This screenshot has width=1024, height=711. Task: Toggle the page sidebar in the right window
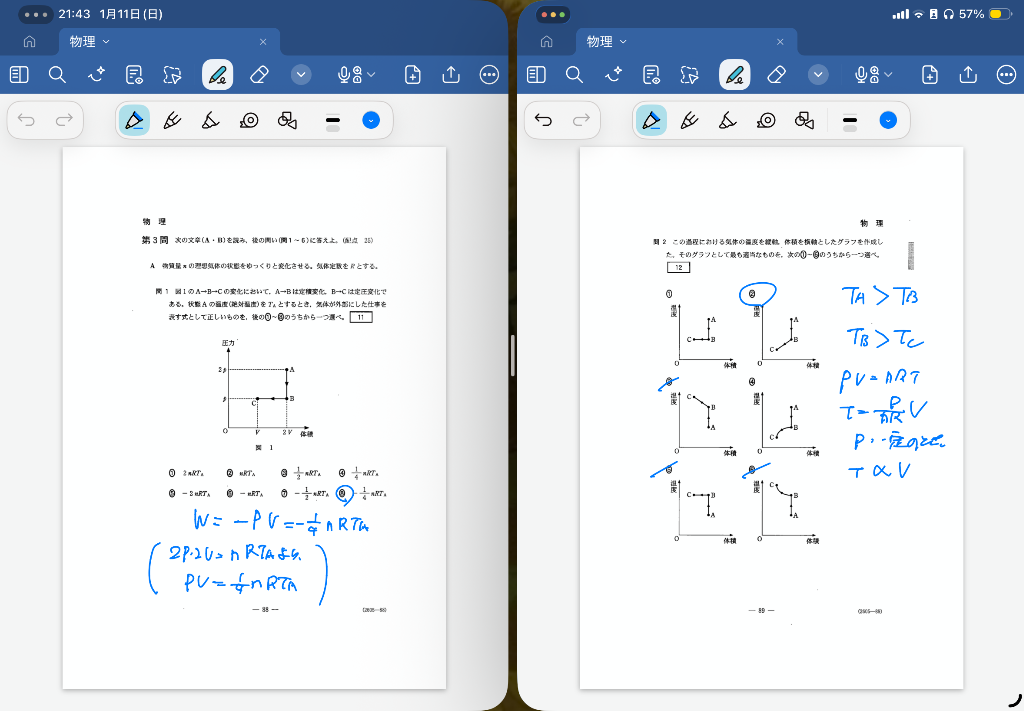tap(536, 75)
